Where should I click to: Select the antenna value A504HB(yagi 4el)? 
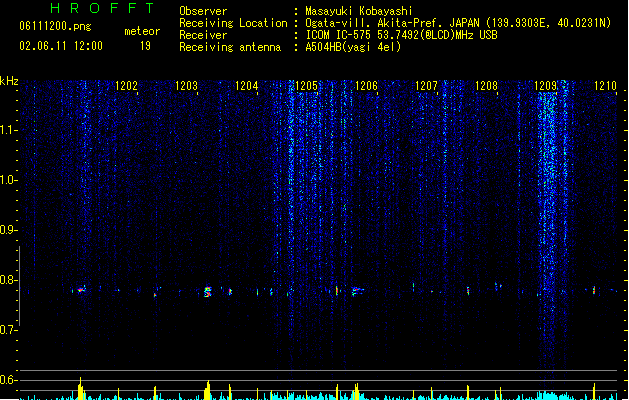tap(353, 47)
